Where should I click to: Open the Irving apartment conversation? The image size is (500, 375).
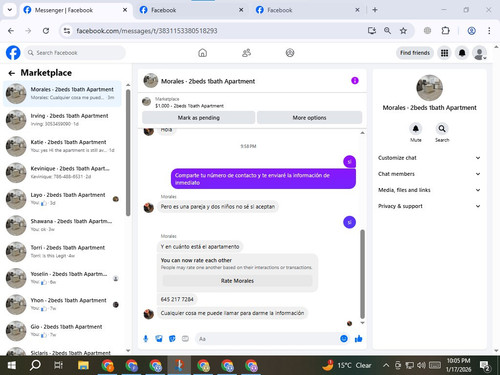click(63, 120)
